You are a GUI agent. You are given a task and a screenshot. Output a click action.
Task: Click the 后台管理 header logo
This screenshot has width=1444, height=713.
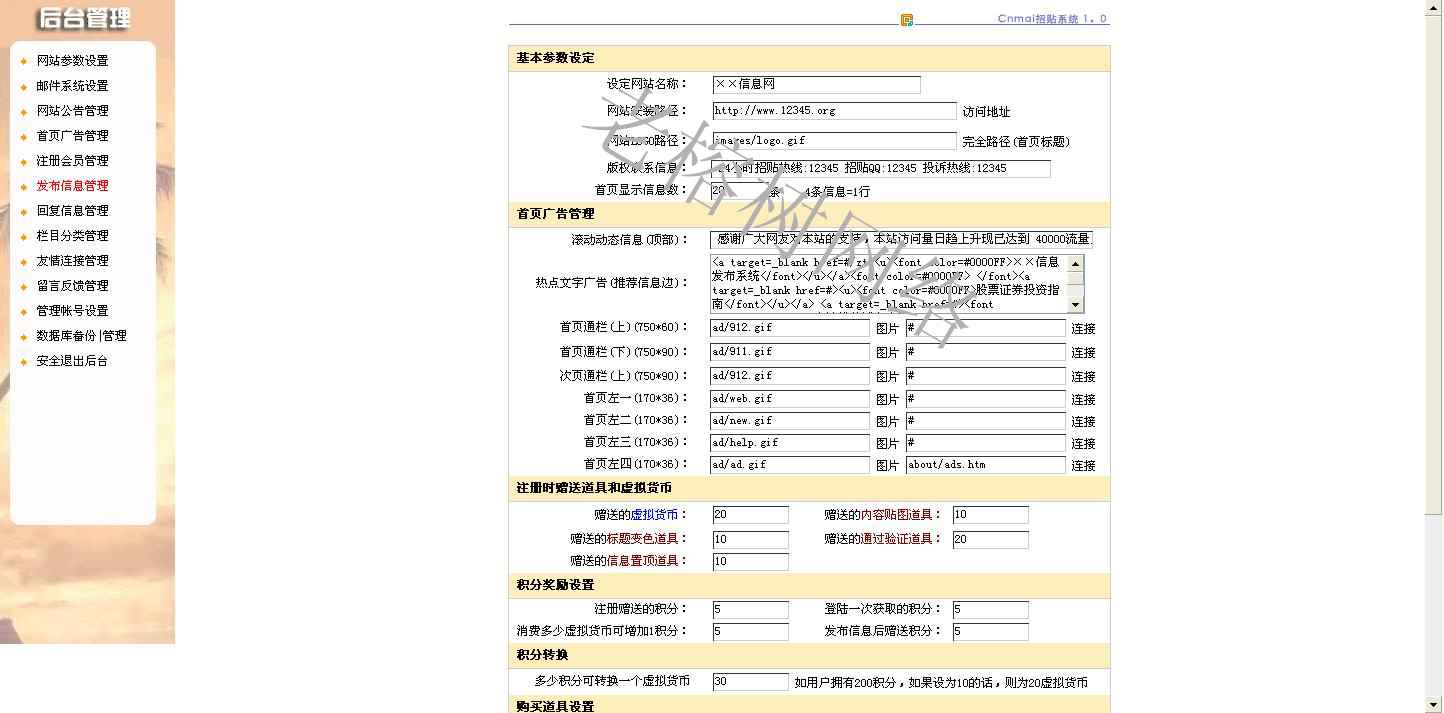84,18
